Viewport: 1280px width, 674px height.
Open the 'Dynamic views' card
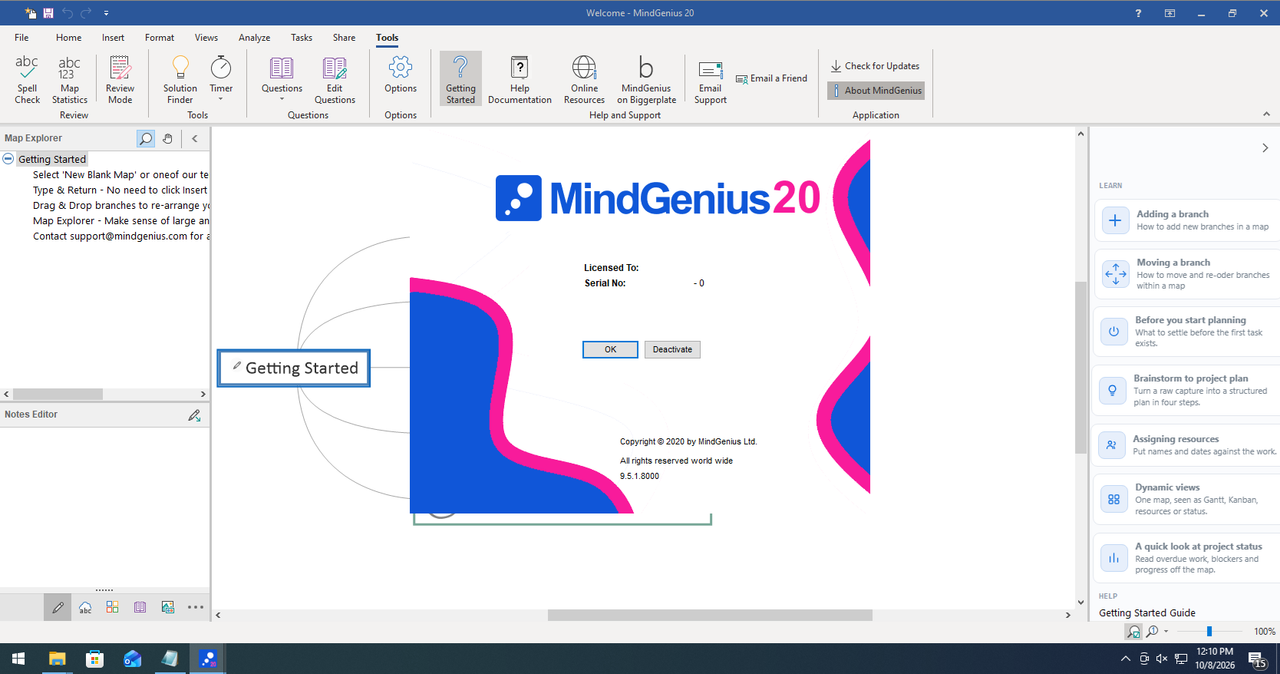point(1186,499)
